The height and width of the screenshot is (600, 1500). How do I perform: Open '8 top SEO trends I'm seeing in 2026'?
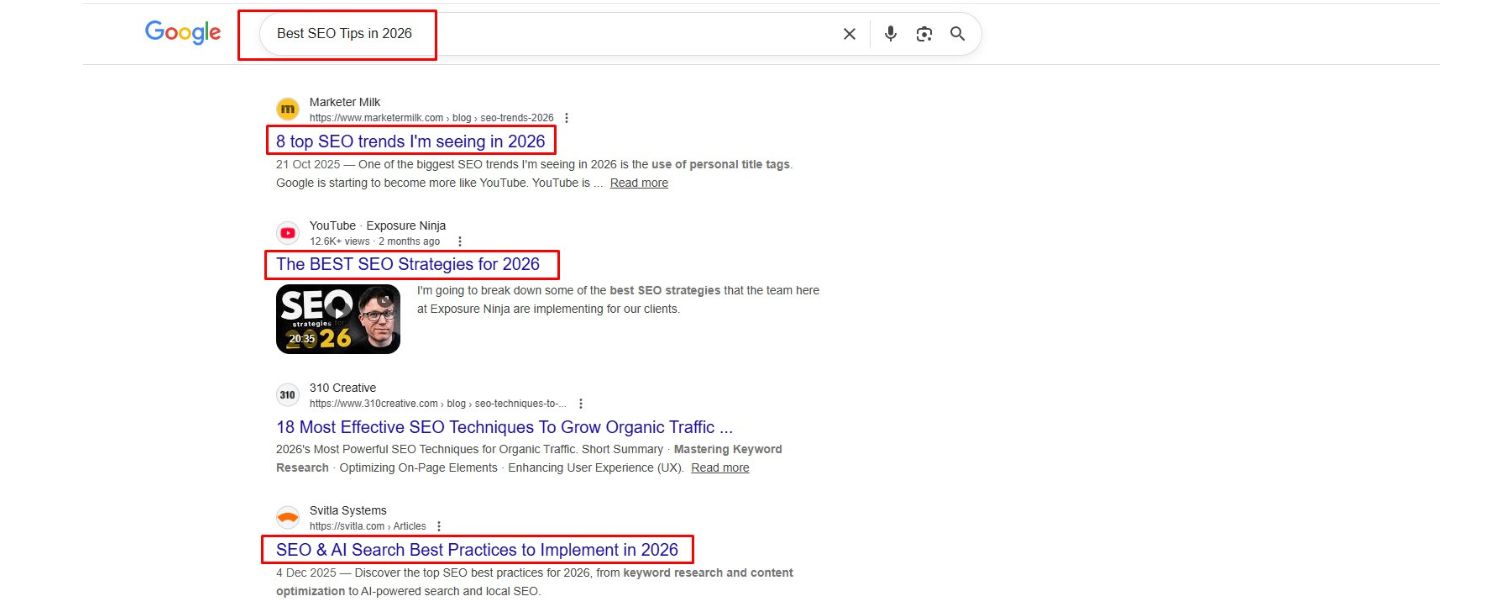(410, 141)
